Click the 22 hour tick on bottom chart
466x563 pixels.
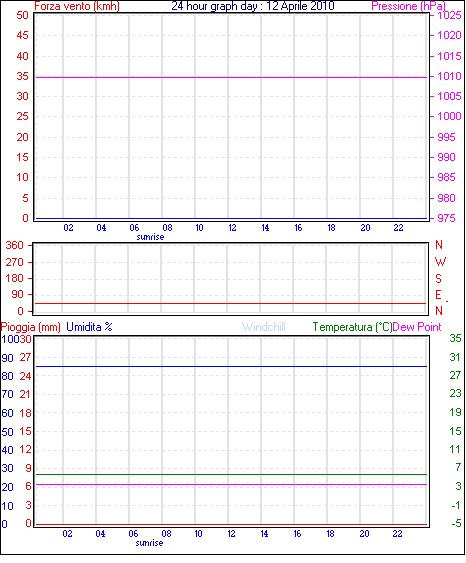397,534
